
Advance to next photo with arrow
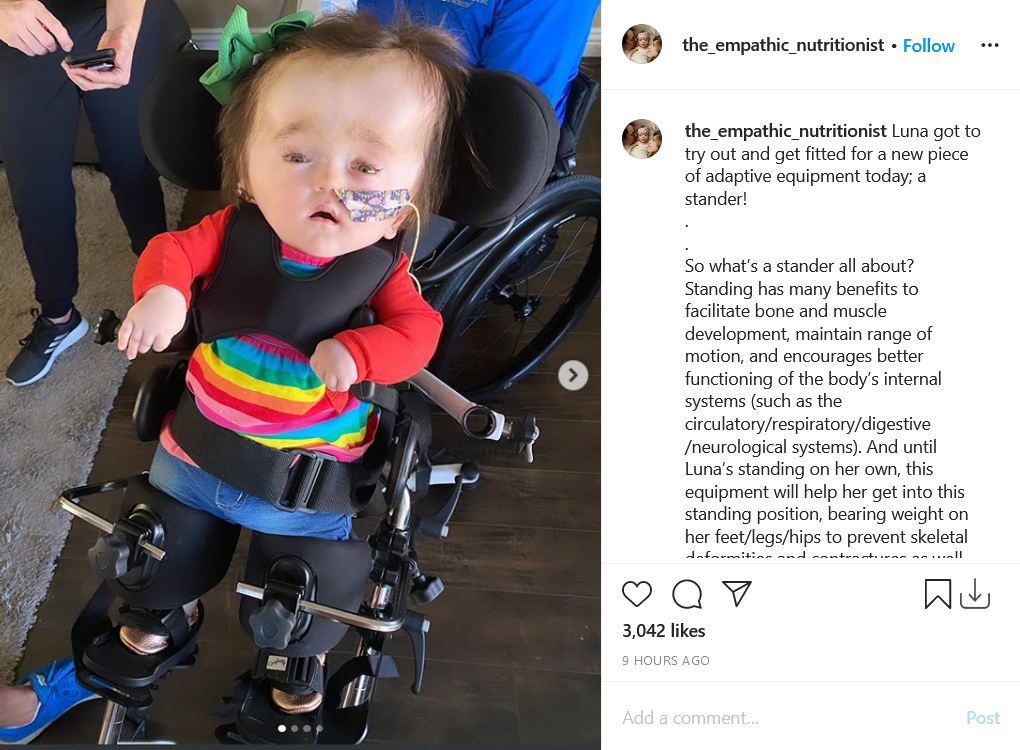pos(572,375)
